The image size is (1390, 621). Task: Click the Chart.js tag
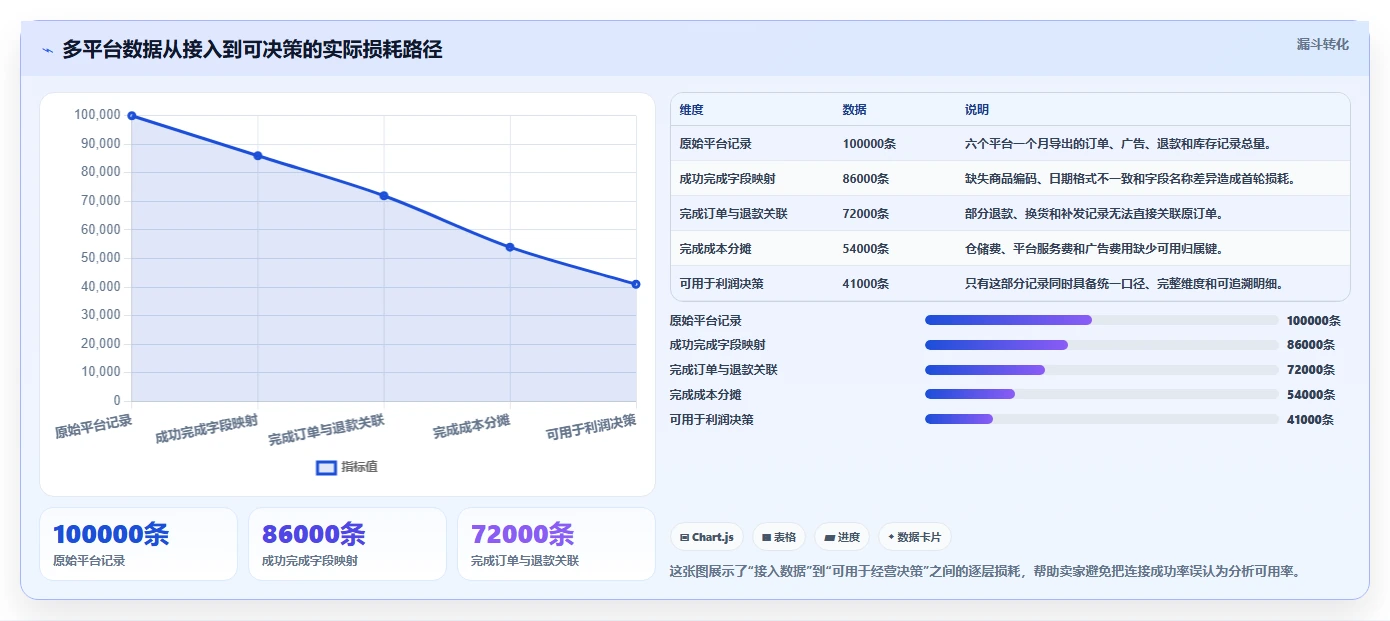click(707, 537)
